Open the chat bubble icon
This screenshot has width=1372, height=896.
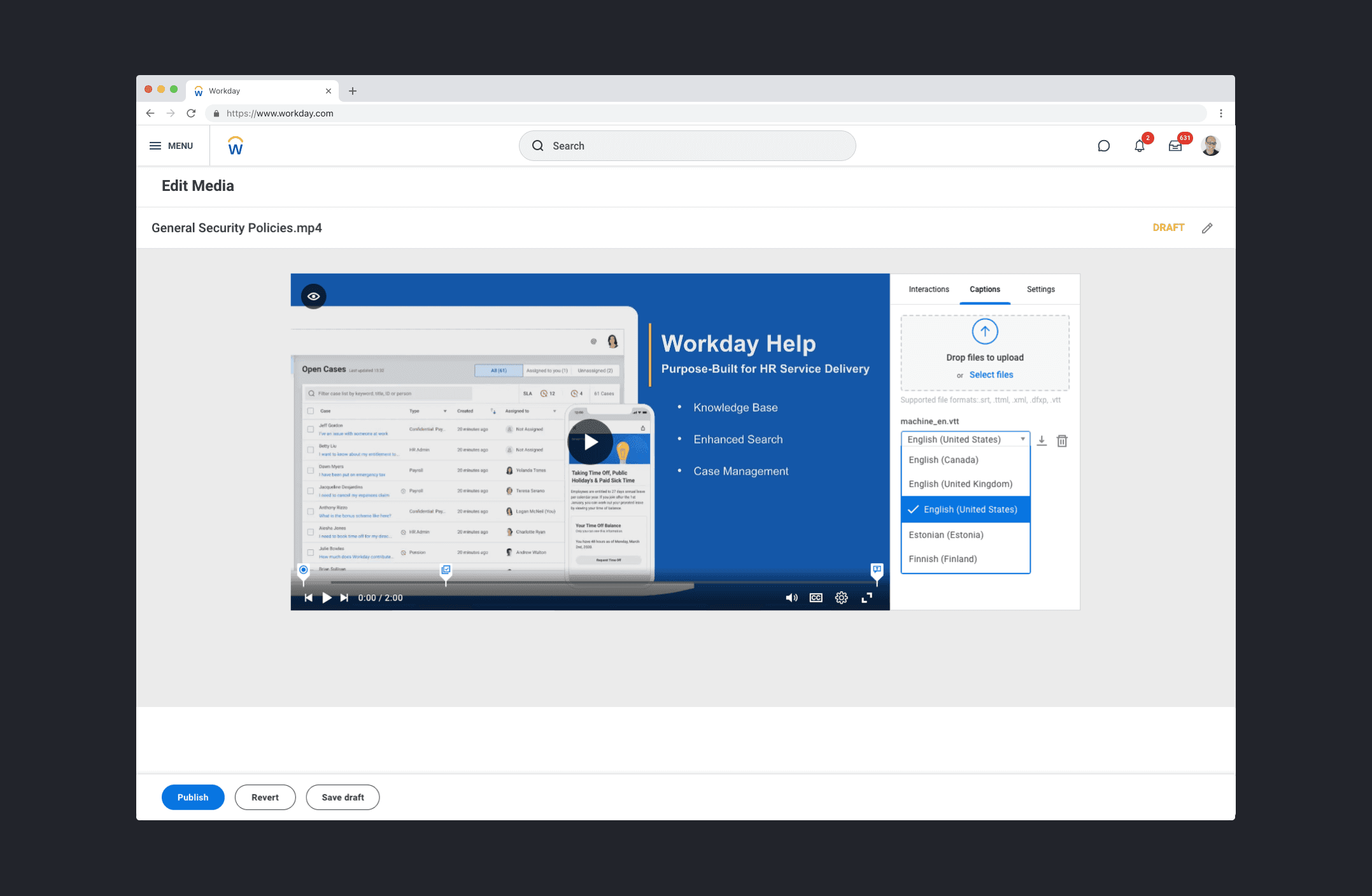coord(1104,146)
